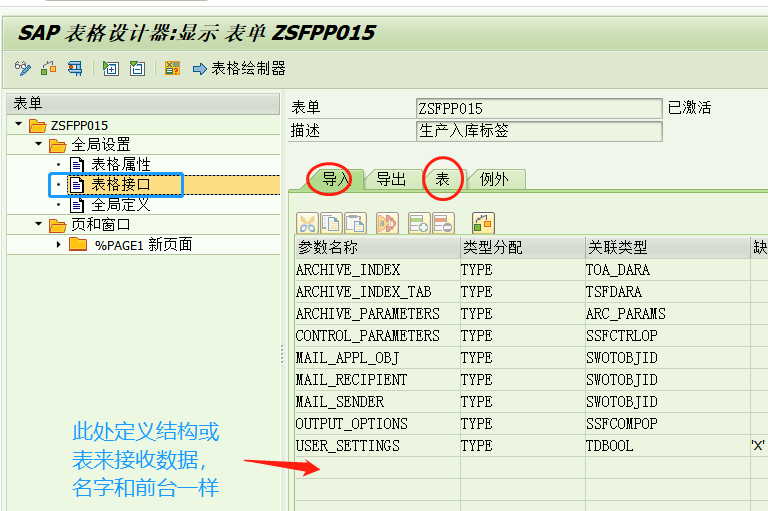Select the ARCHIVE_PARAMETERS parameter cell
The image size is (768, 511).
tap(377, 314)
